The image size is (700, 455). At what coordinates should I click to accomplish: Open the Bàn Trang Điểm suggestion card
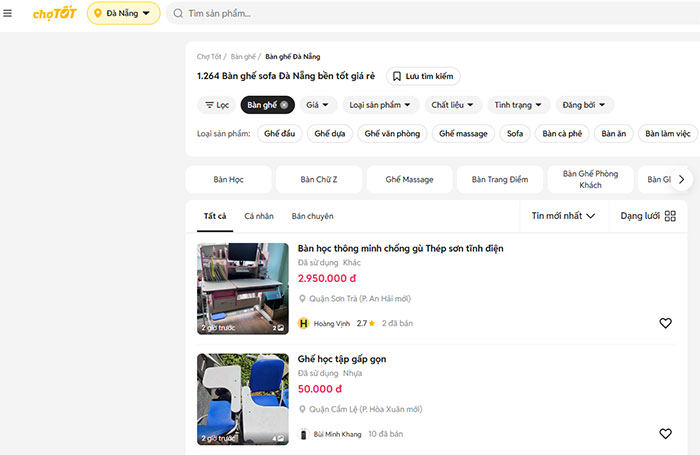500,179
